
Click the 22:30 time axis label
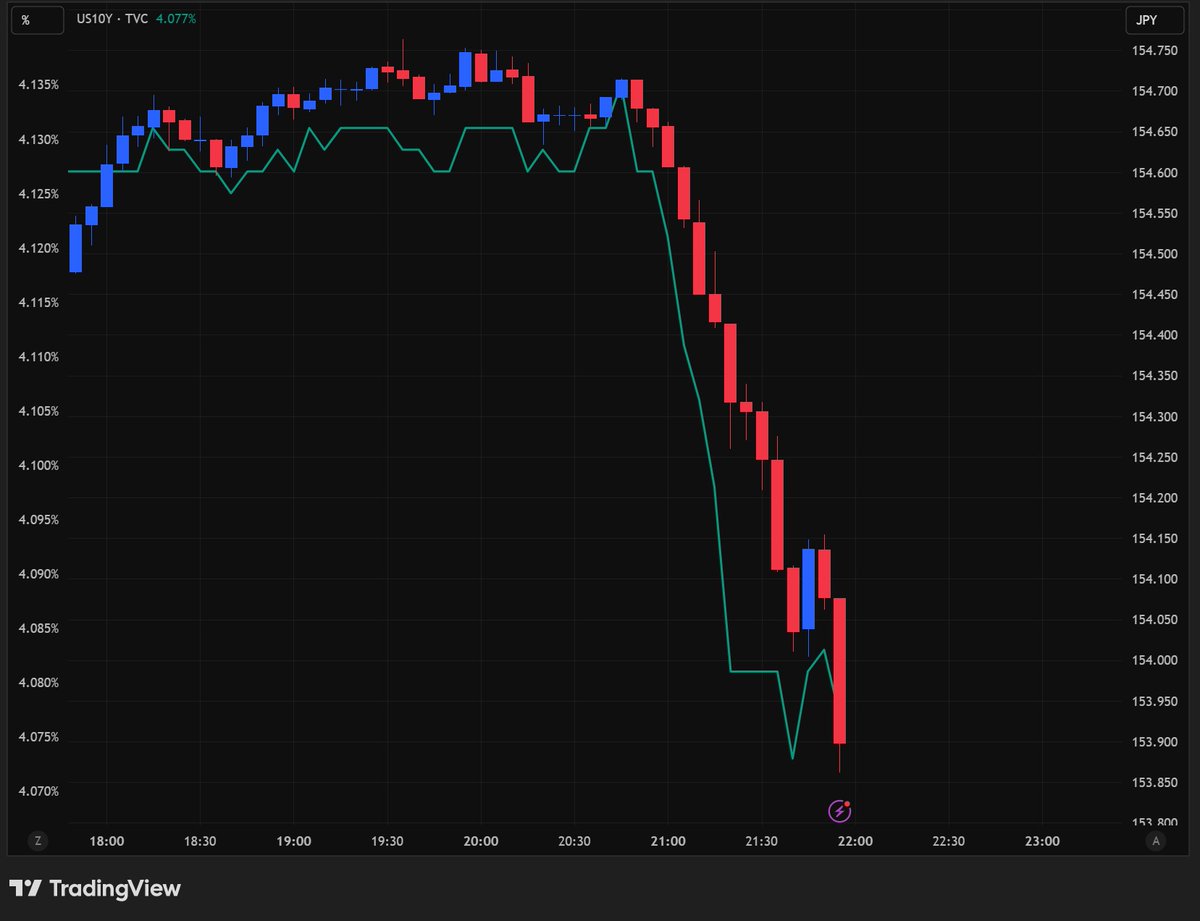coord(948,841)
